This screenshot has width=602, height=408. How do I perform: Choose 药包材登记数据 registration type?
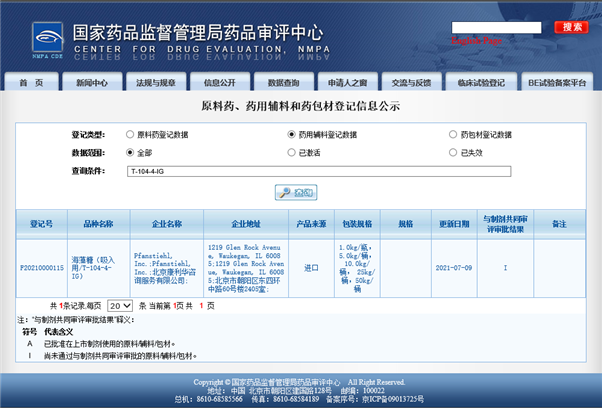453,134
